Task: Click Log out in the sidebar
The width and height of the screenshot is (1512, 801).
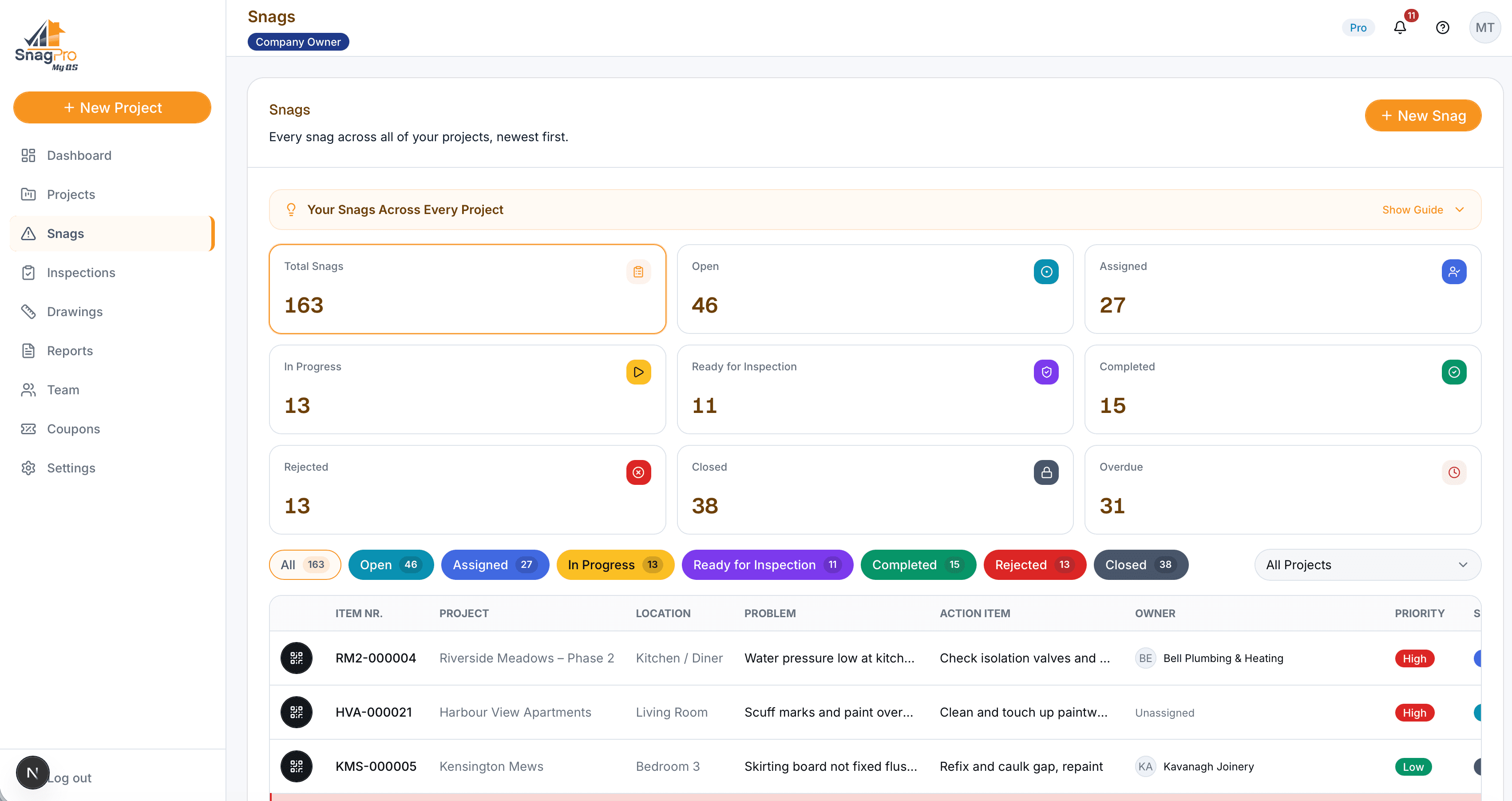Action: pyautogui.click(x=69, y=777)
